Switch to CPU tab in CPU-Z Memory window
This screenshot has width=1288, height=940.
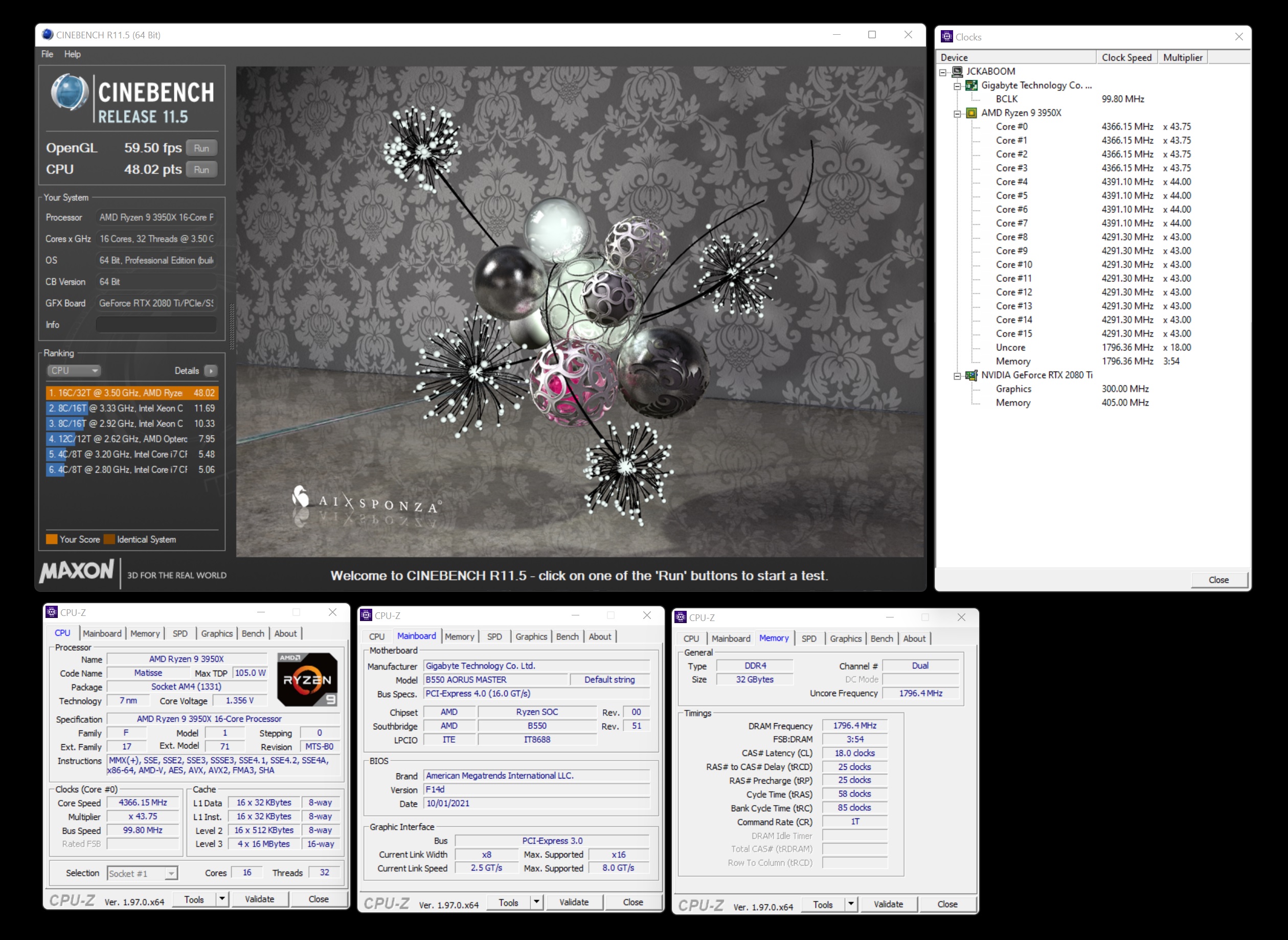(691, 638)
